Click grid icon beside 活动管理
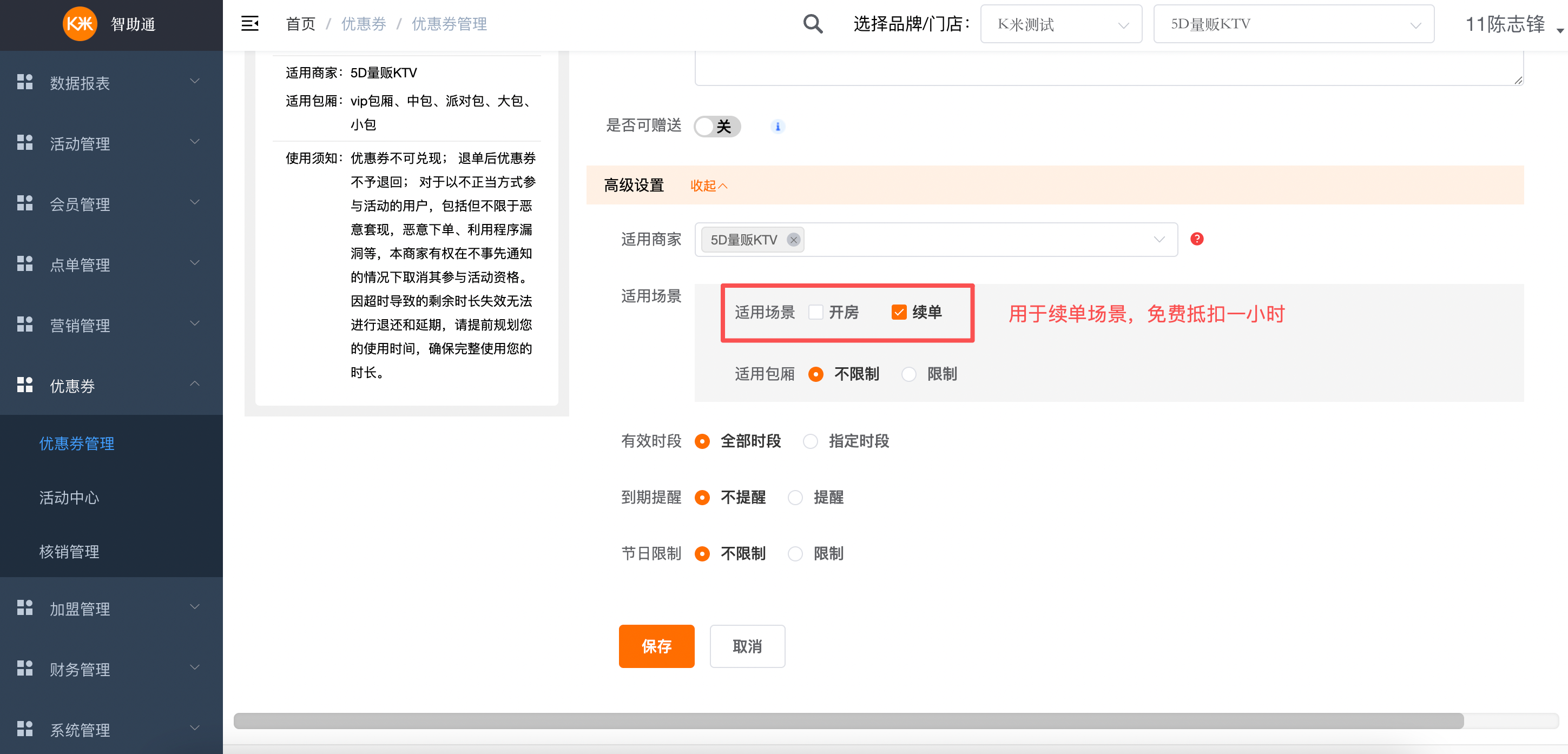Image resolution: width=1568 pixels, height=754 pixels. (25, 142)
